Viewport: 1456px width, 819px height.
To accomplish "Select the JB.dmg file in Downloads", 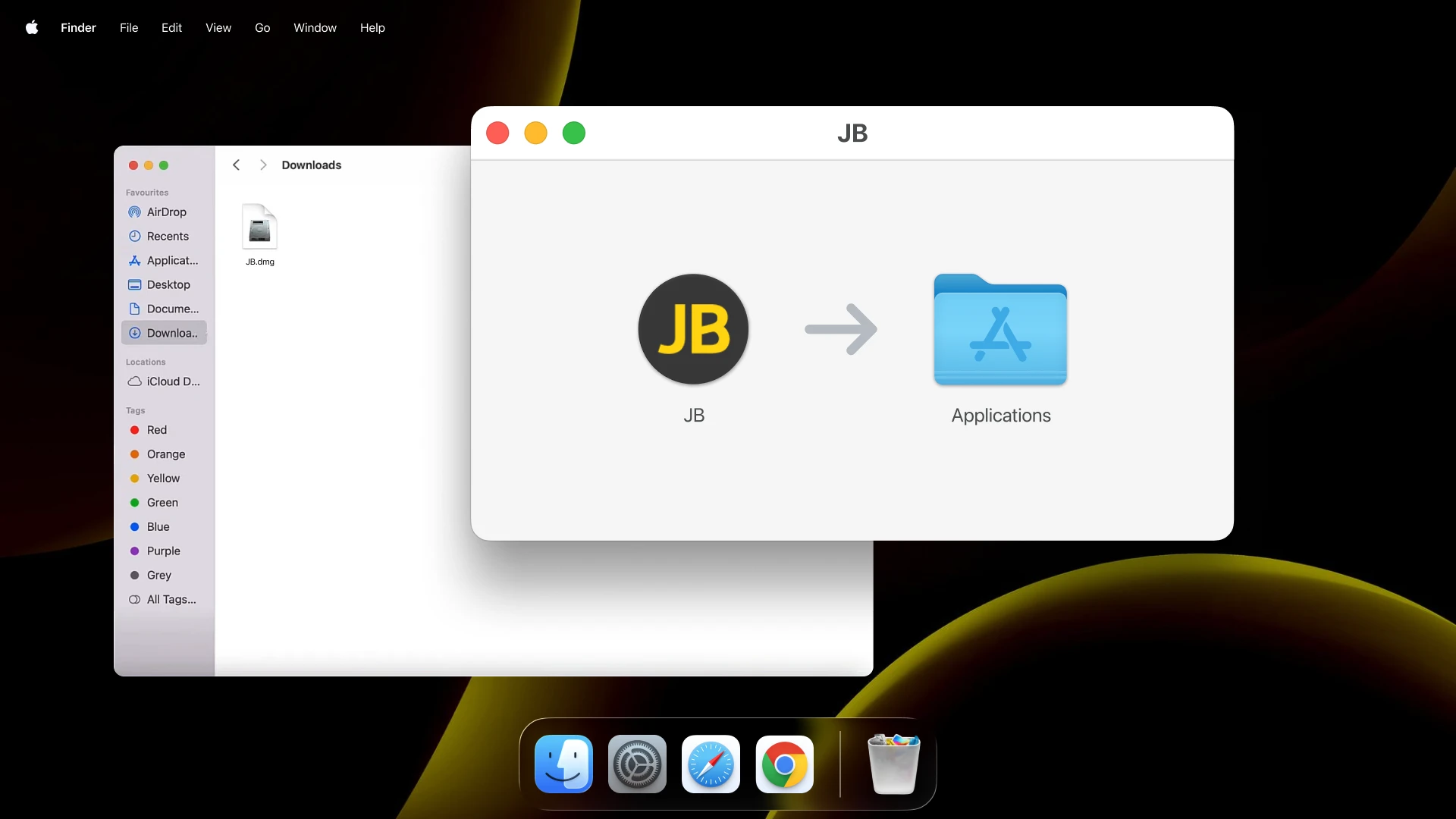I will (259, 227).
